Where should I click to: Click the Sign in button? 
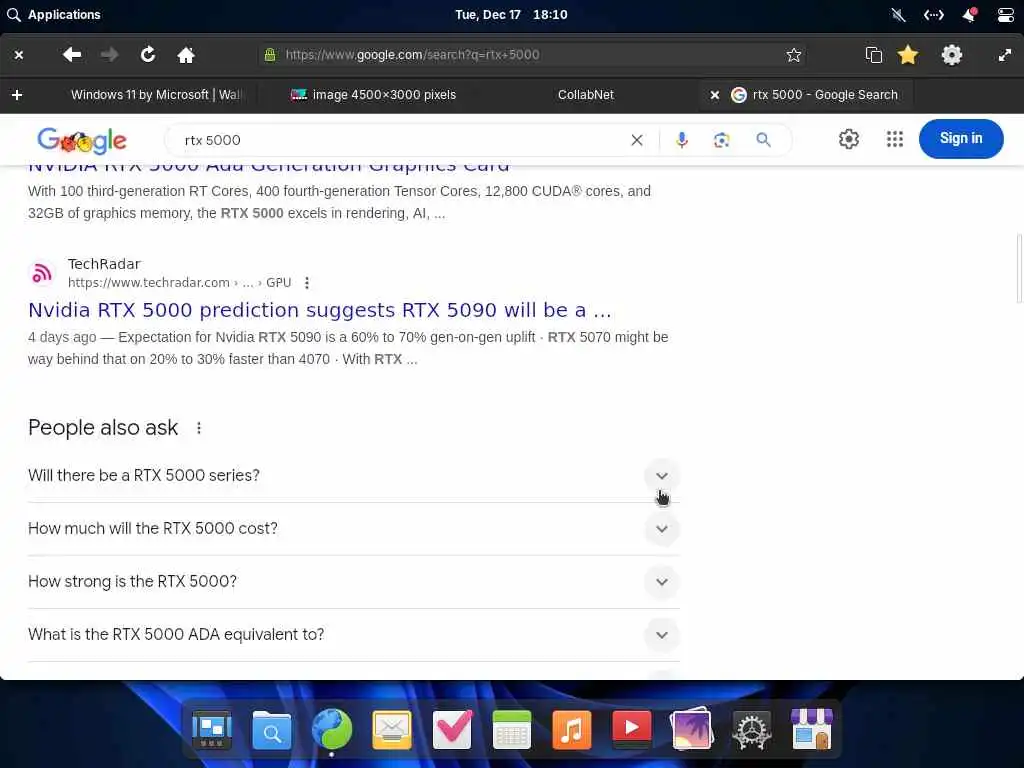pyautogui.click(x=961, y=138)
